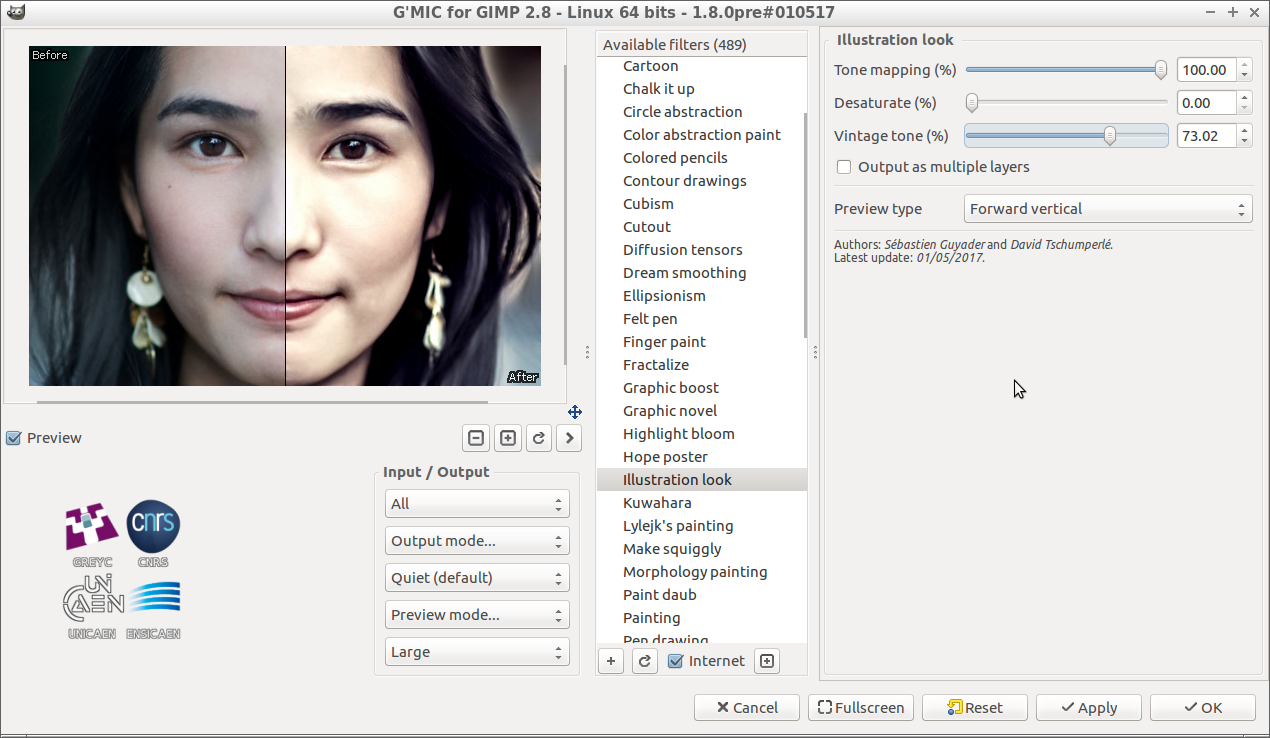Click the Reset button

point(975,708)
